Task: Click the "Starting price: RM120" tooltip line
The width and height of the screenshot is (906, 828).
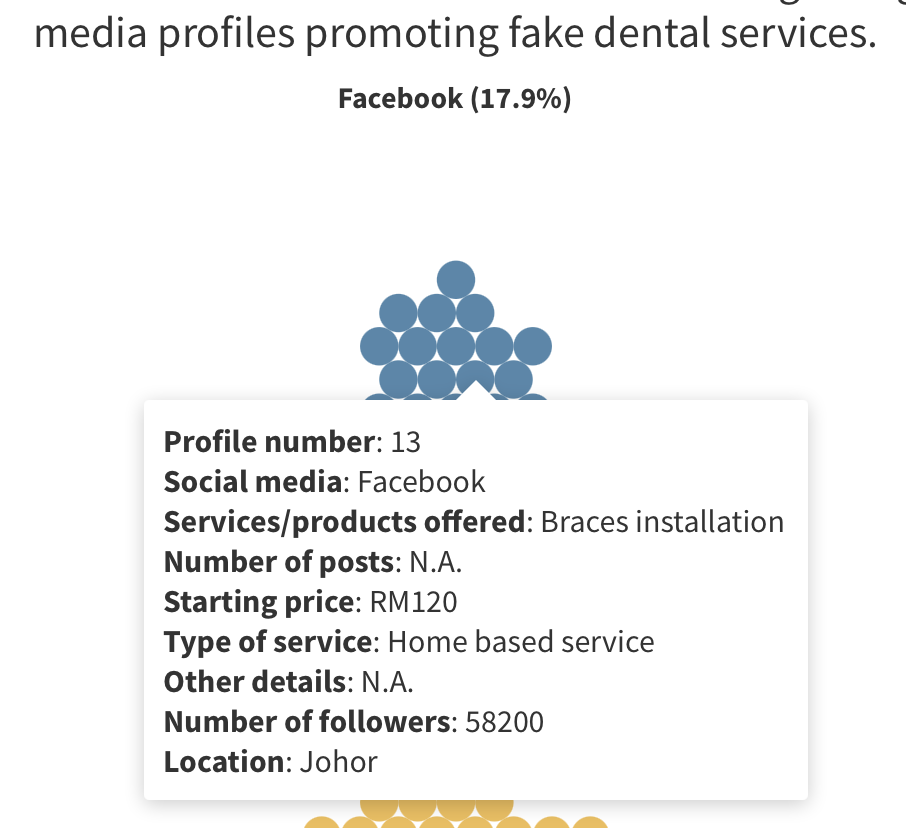Action: pos(311,602)
